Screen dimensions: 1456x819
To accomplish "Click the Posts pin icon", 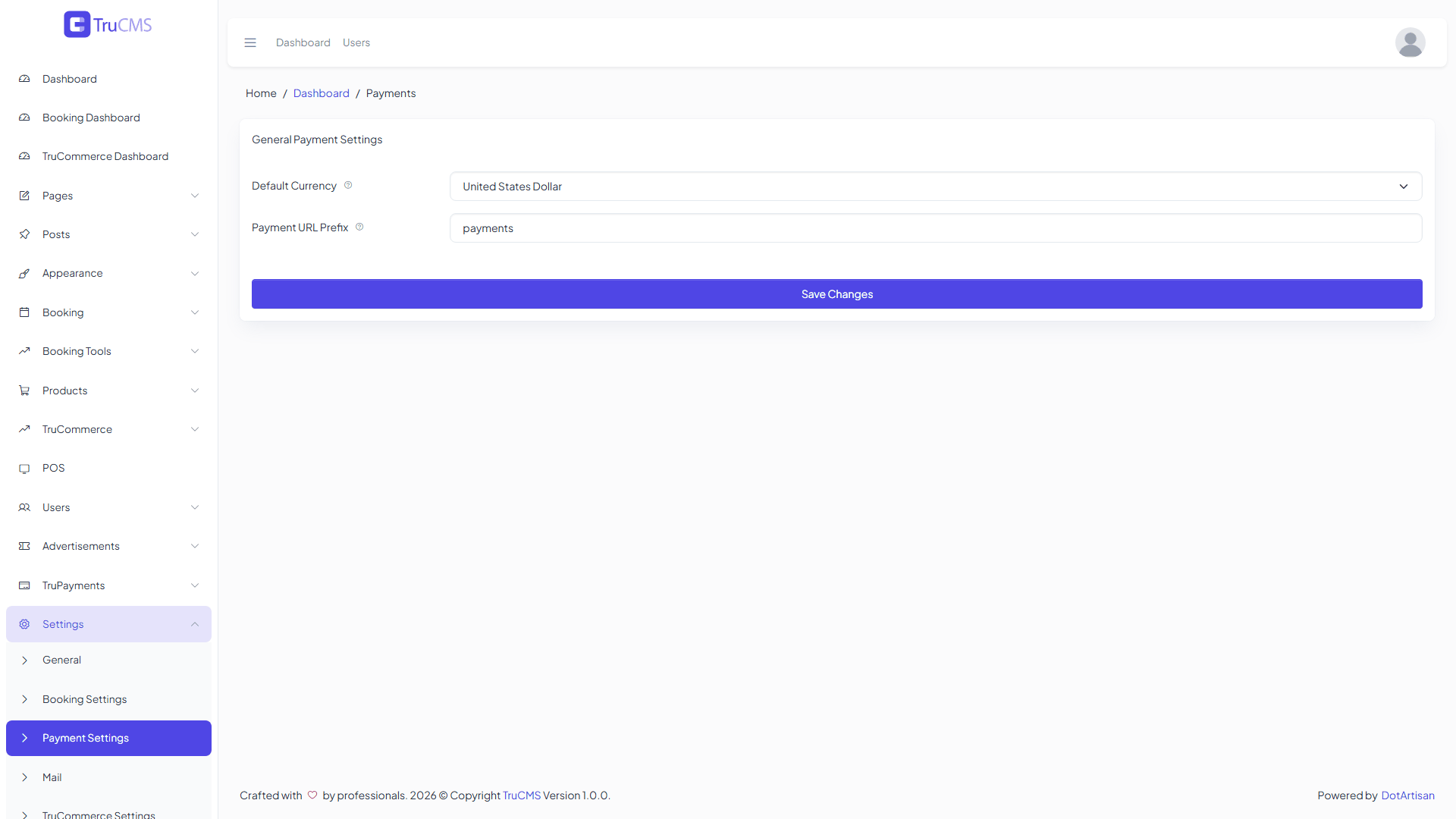I will click(24, 234).
